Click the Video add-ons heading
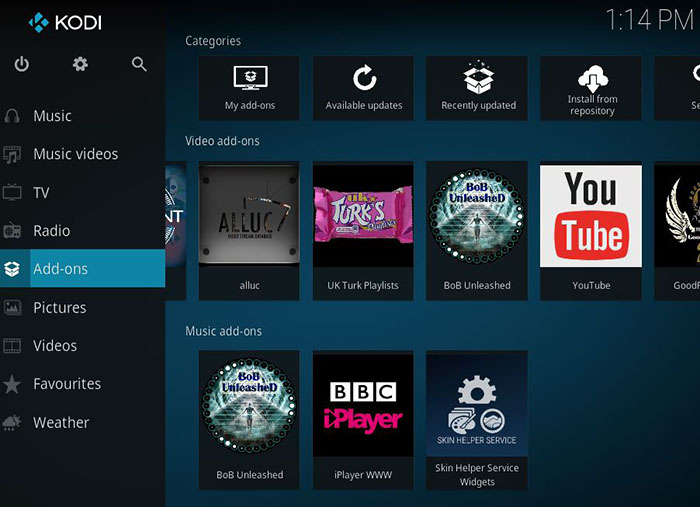The image size is (700, 507). point(222,141)
